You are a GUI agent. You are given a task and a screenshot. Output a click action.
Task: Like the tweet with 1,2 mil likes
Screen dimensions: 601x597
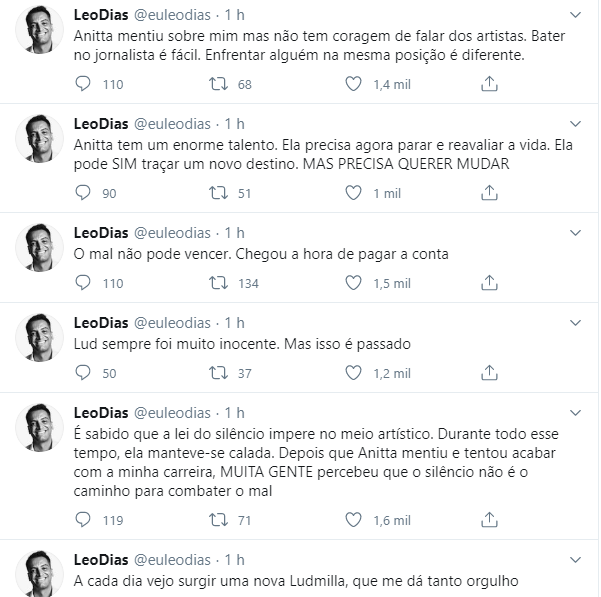(353, 373)
